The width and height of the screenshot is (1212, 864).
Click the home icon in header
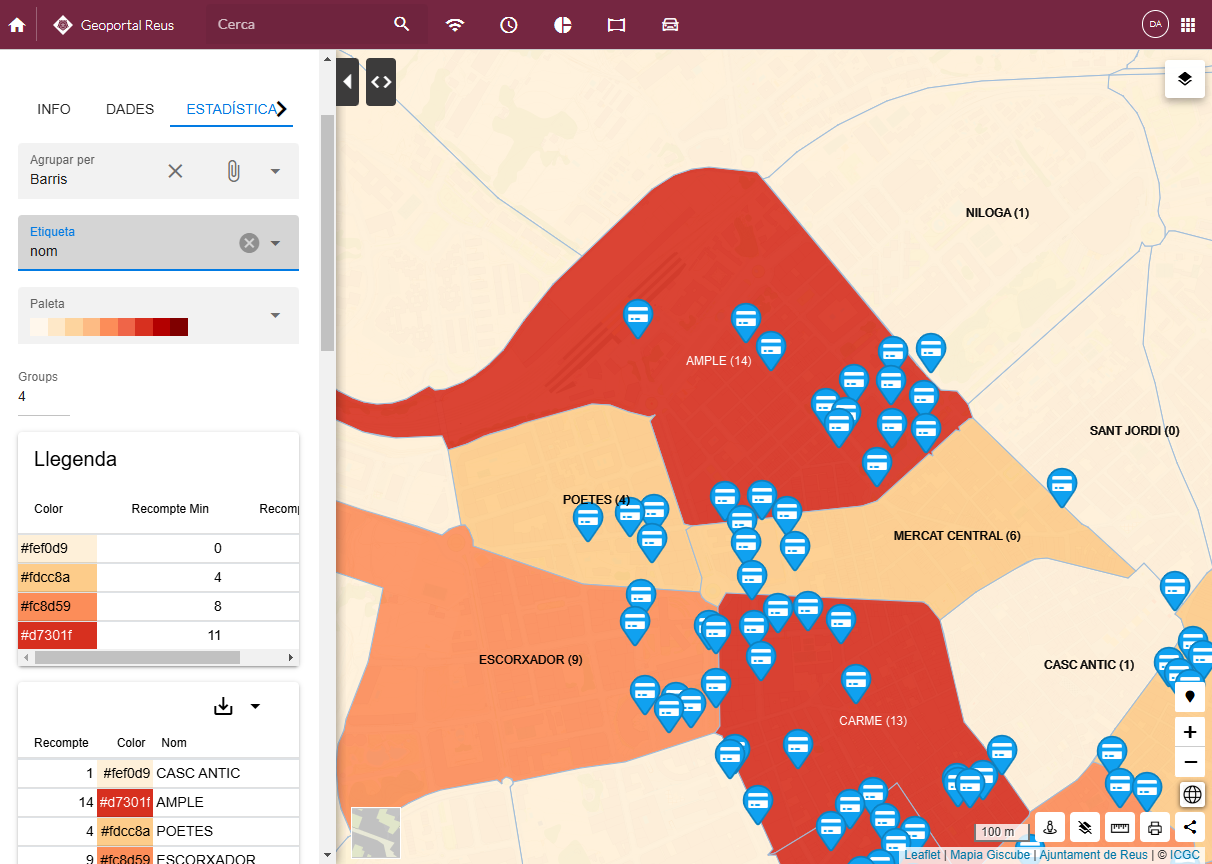point(17,25)
